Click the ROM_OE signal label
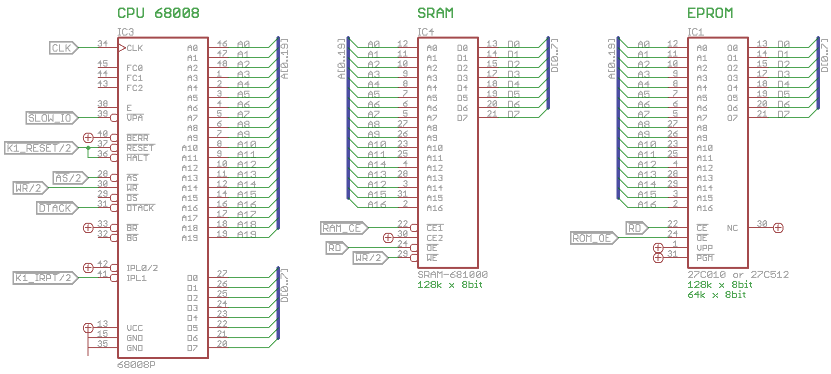Image resolution: width=831 pixels, height=374 pixels. 594,238
